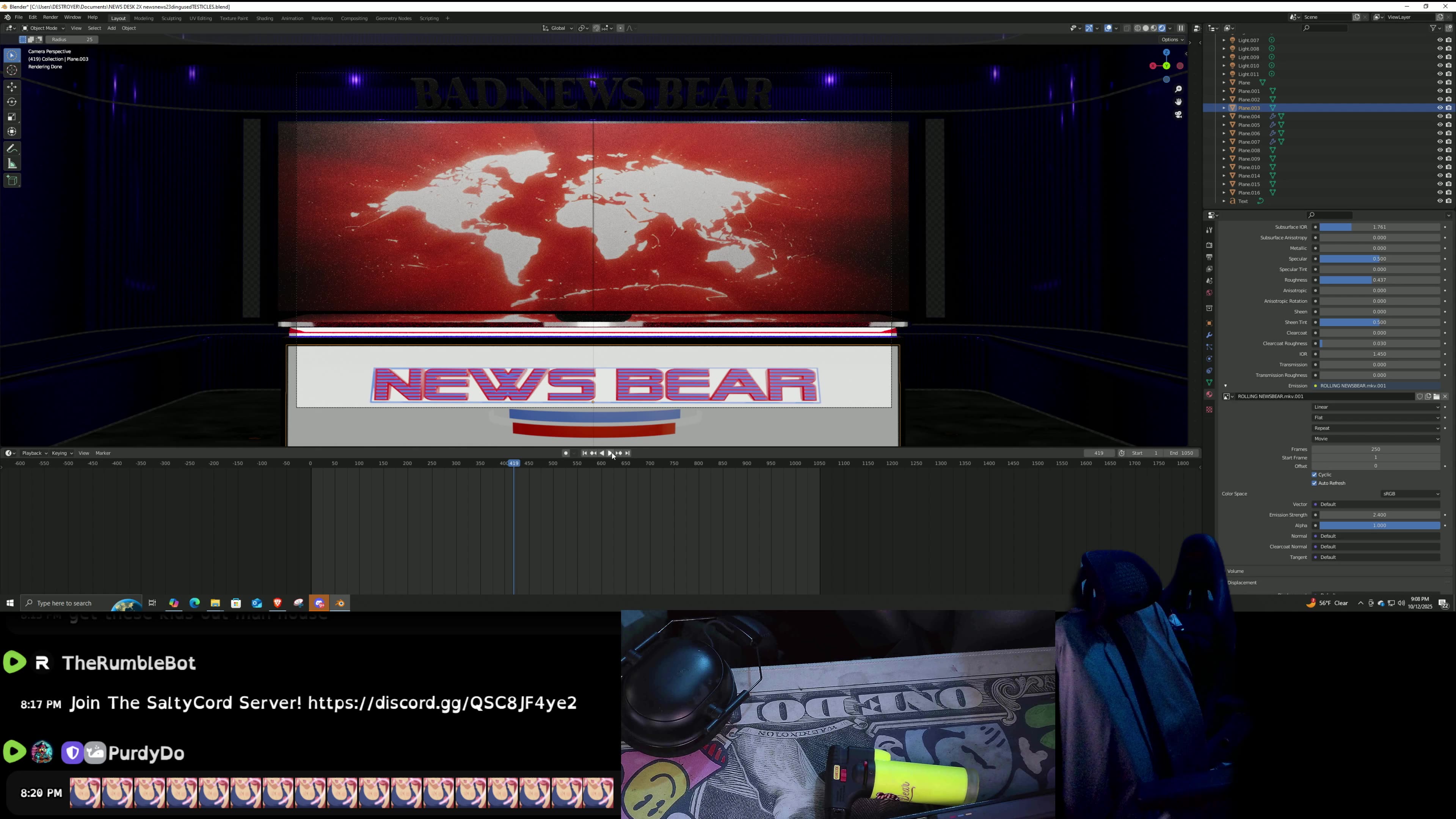This screenshot has height=819, width=1456.
Task: Open the timeline Keying popover
Action: click(62, 453)
